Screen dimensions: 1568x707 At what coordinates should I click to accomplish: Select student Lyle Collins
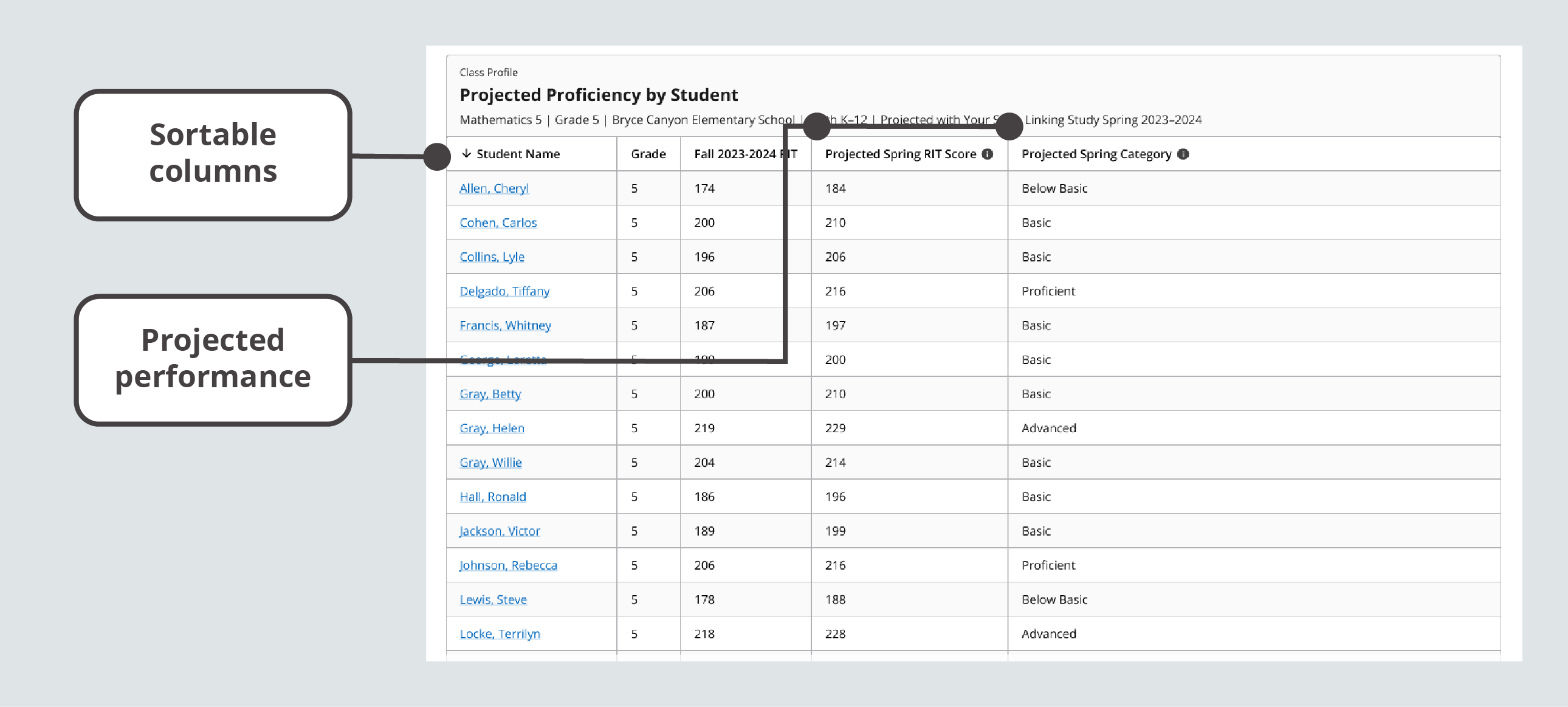point(491,257)
